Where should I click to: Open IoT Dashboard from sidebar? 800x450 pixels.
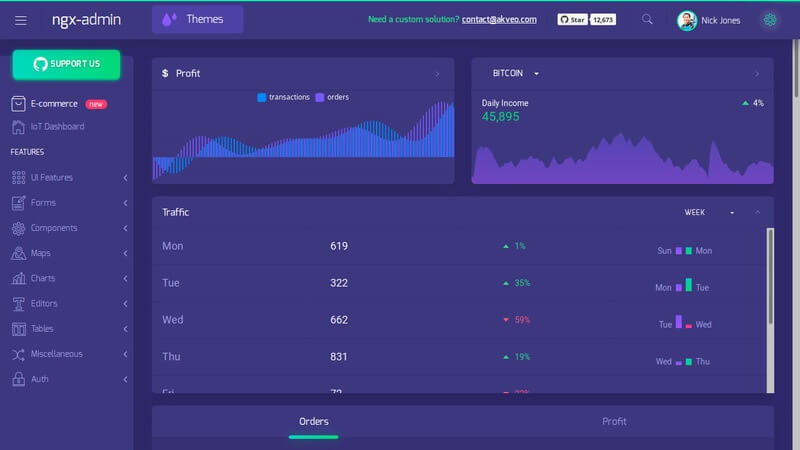click(x=57, y=127)
